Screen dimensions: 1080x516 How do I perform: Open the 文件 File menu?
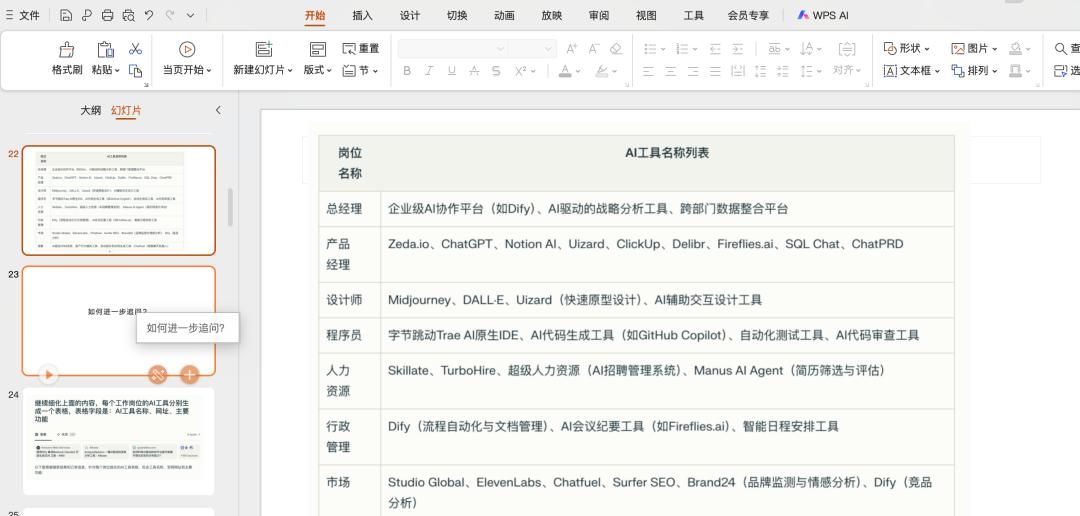[x=22, y=15]
